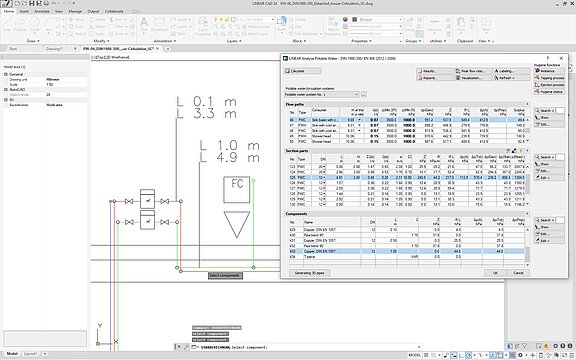Switch to the Insert ribbon tab
The image size is (576, 360).
pos(24,11)
